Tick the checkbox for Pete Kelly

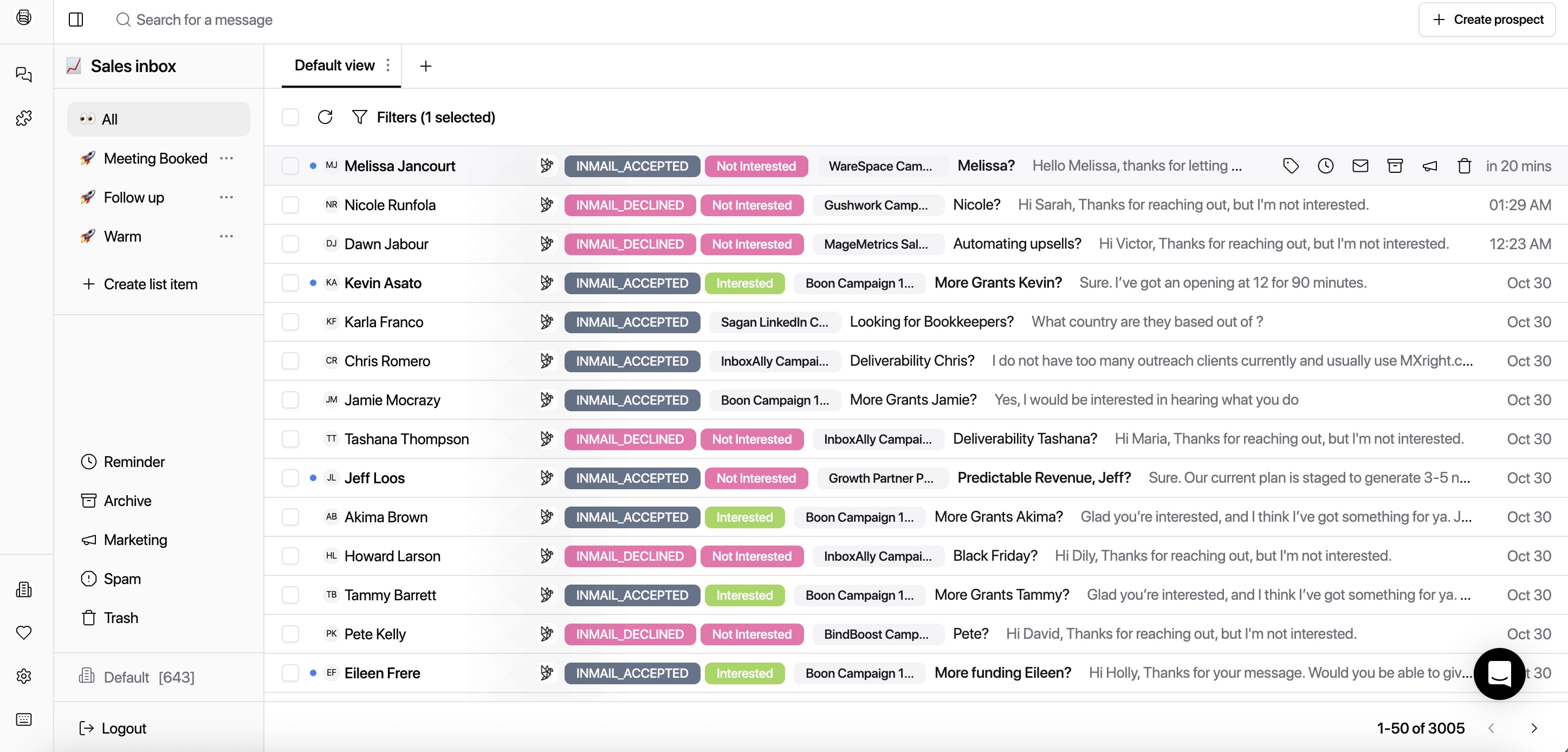[x=290, y=634]
